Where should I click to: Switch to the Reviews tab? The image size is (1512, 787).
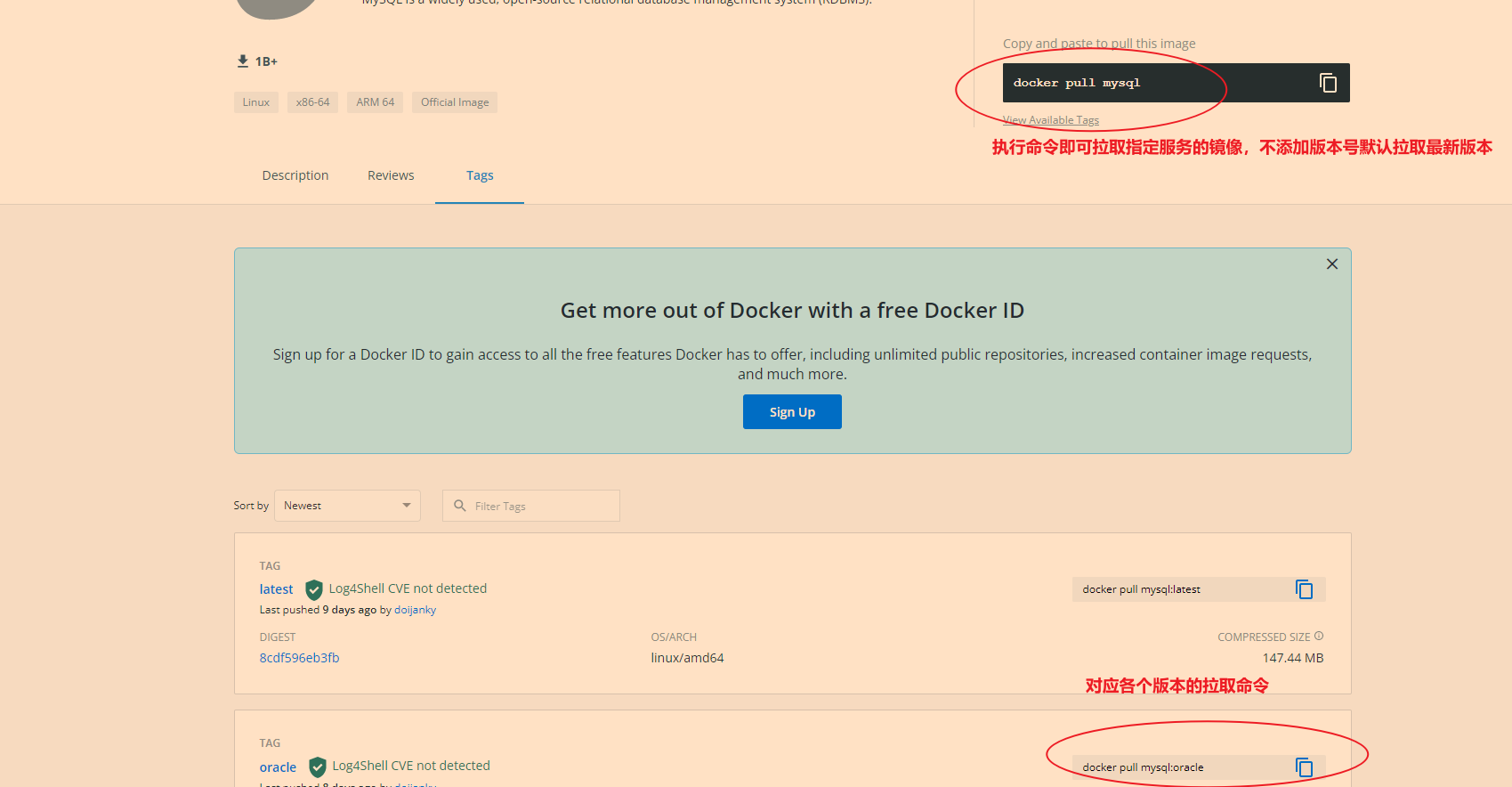(x=391, y=175)
